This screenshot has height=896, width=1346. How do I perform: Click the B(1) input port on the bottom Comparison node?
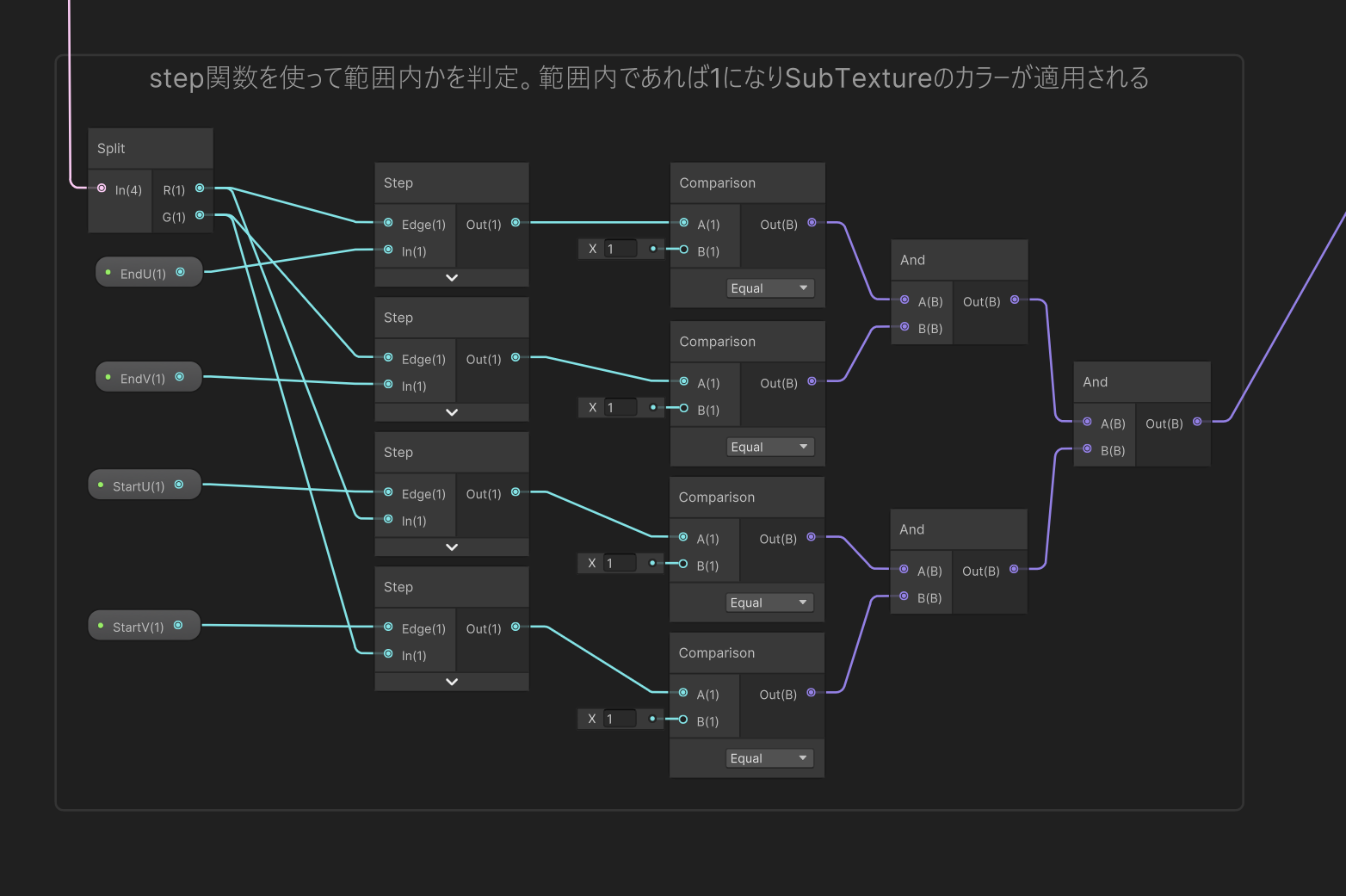[683, 721]
